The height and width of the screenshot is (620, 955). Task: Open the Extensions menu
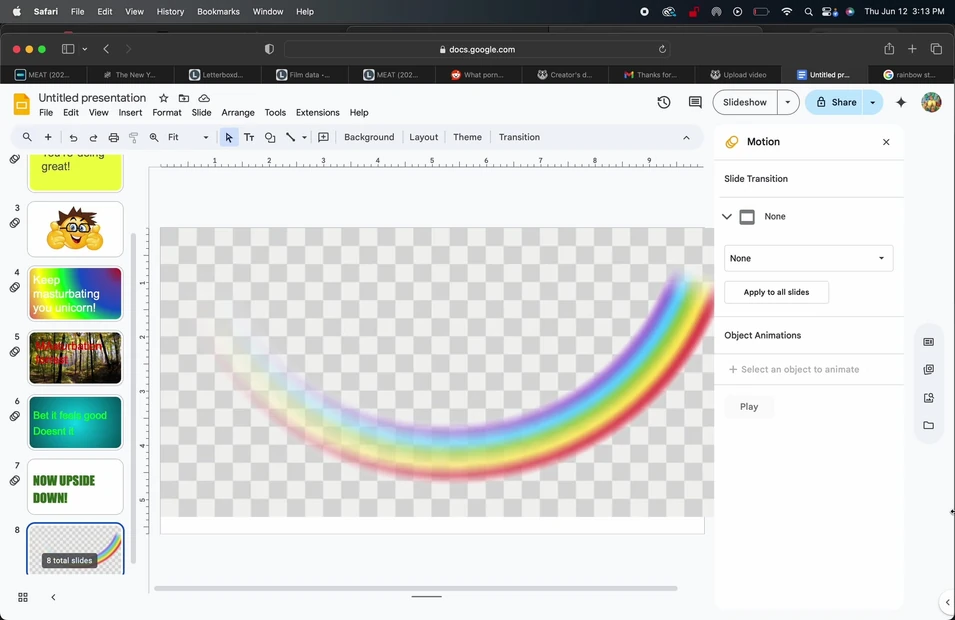click(317, 113)
